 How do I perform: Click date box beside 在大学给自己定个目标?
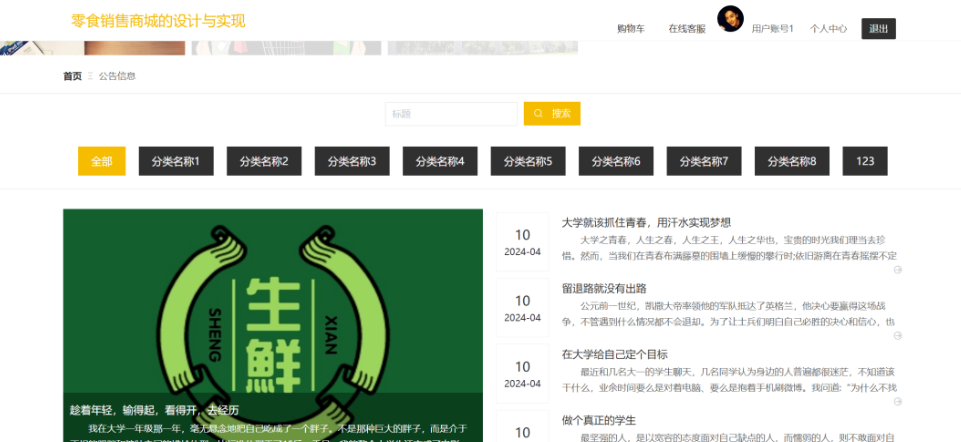(x=522, y=373)
